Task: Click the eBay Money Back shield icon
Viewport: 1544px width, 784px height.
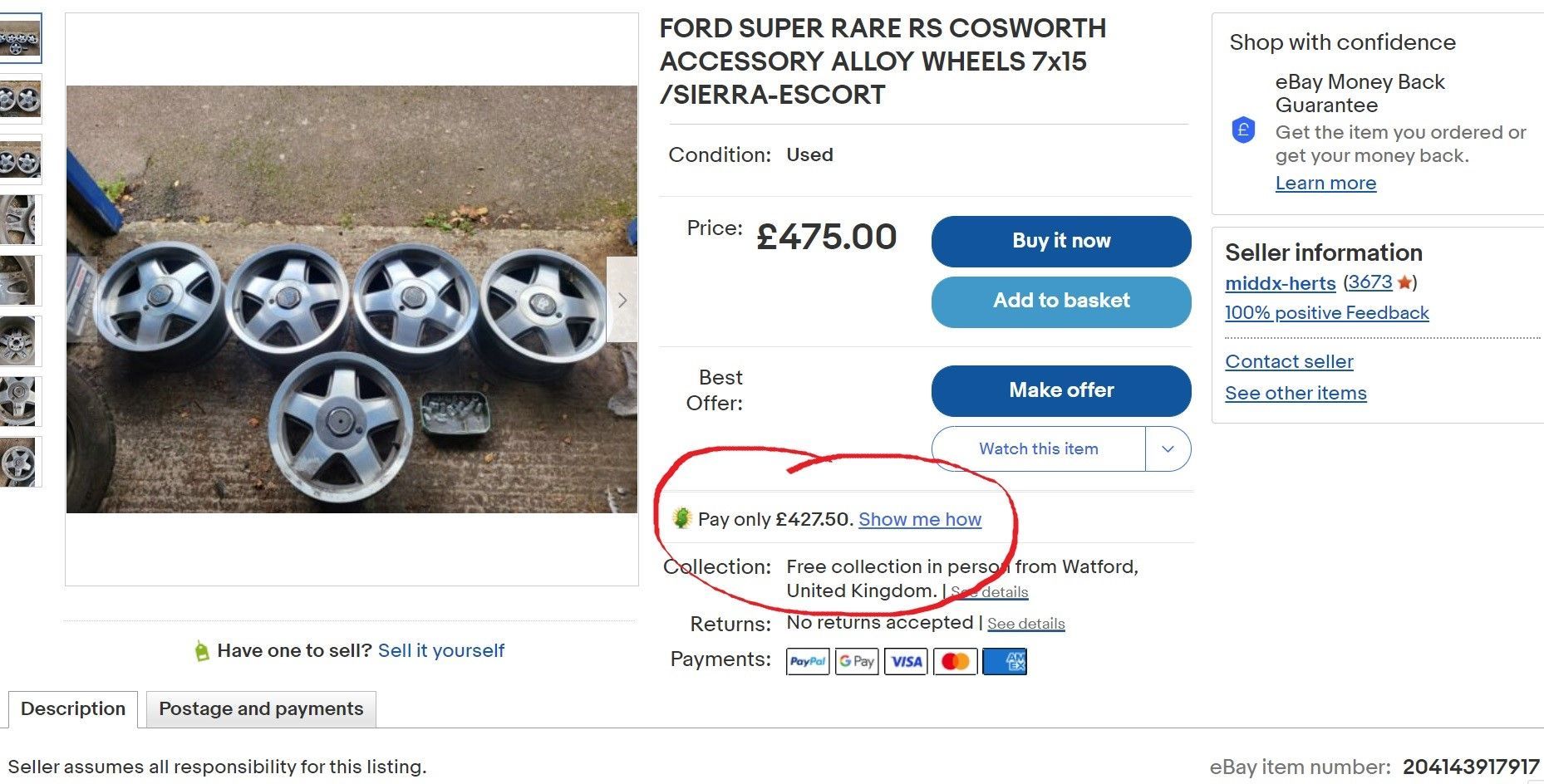Action: [1243, 130]
